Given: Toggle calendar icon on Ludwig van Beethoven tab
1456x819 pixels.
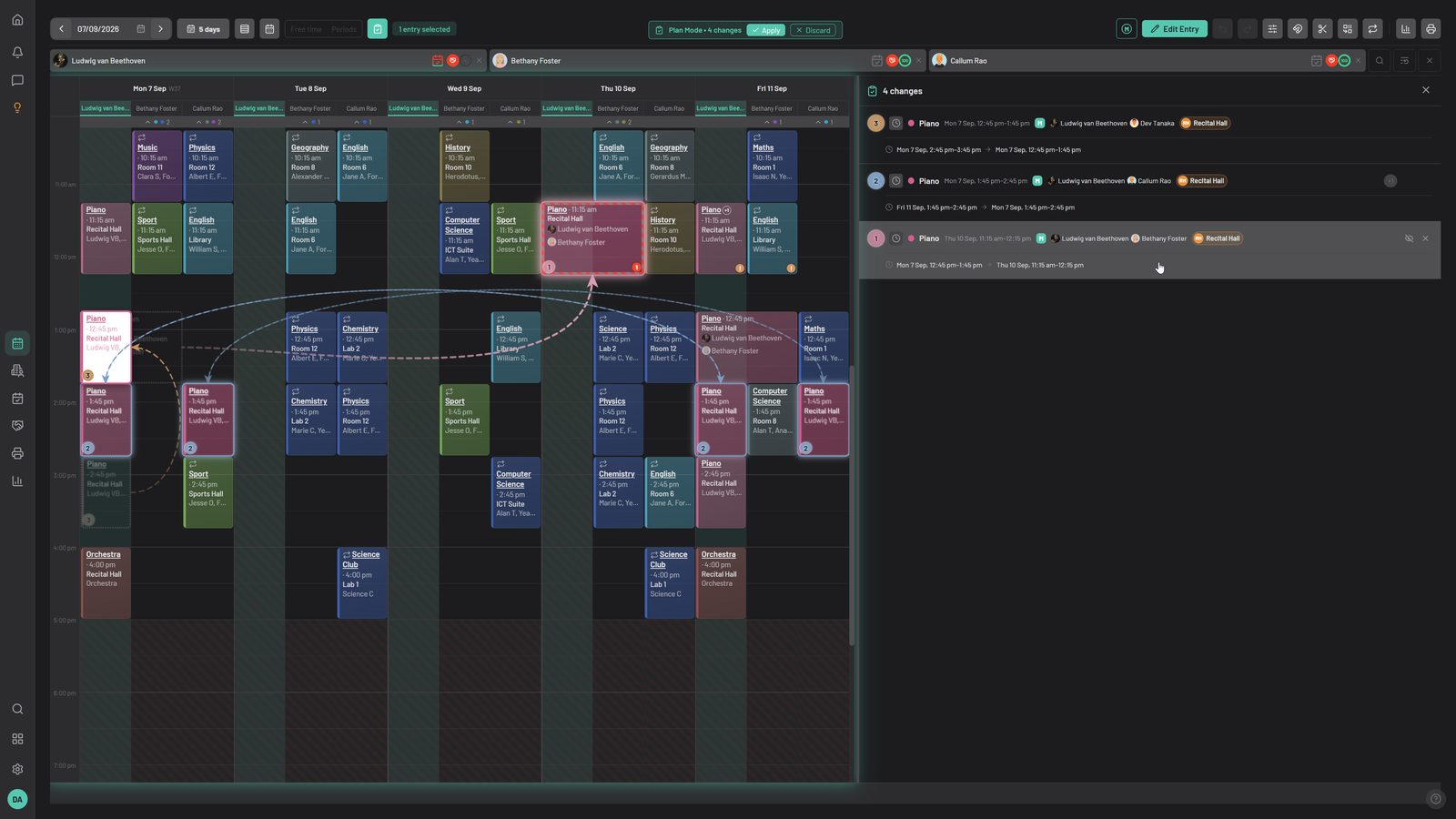Looking at the screenshot, I should point(438,61).
